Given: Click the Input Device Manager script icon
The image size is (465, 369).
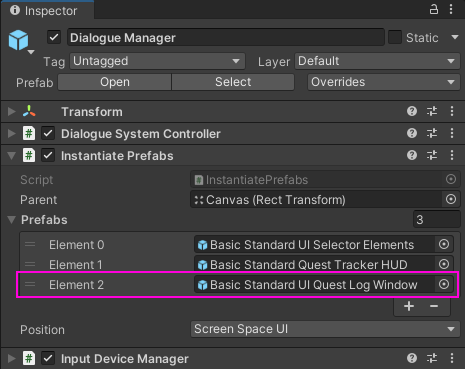Looking at the screenshot, I should pyautogui.click(x=29, y=358).
